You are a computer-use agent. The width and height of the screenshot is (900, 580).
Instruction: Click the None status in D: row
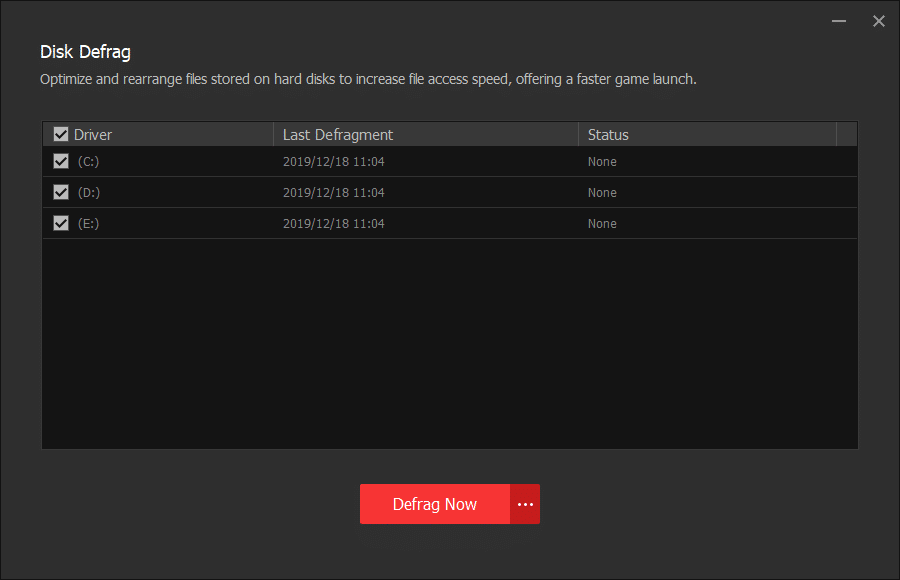602,192
